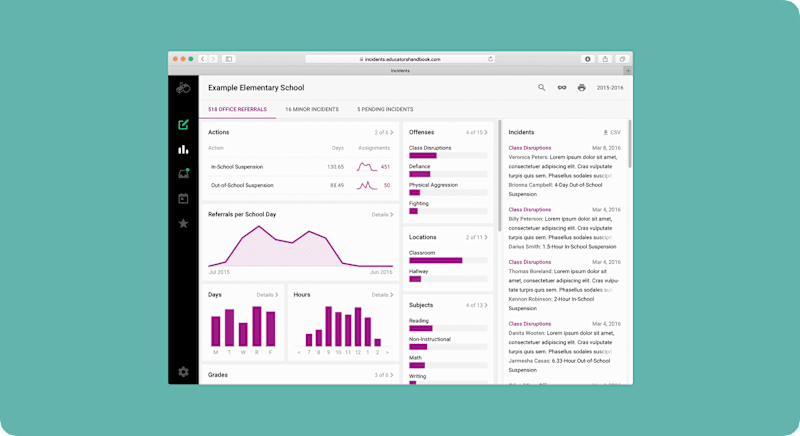800x436 pixels.
Task: Expand Locations via '2 of 11' chevron
Action: [477, 238]
